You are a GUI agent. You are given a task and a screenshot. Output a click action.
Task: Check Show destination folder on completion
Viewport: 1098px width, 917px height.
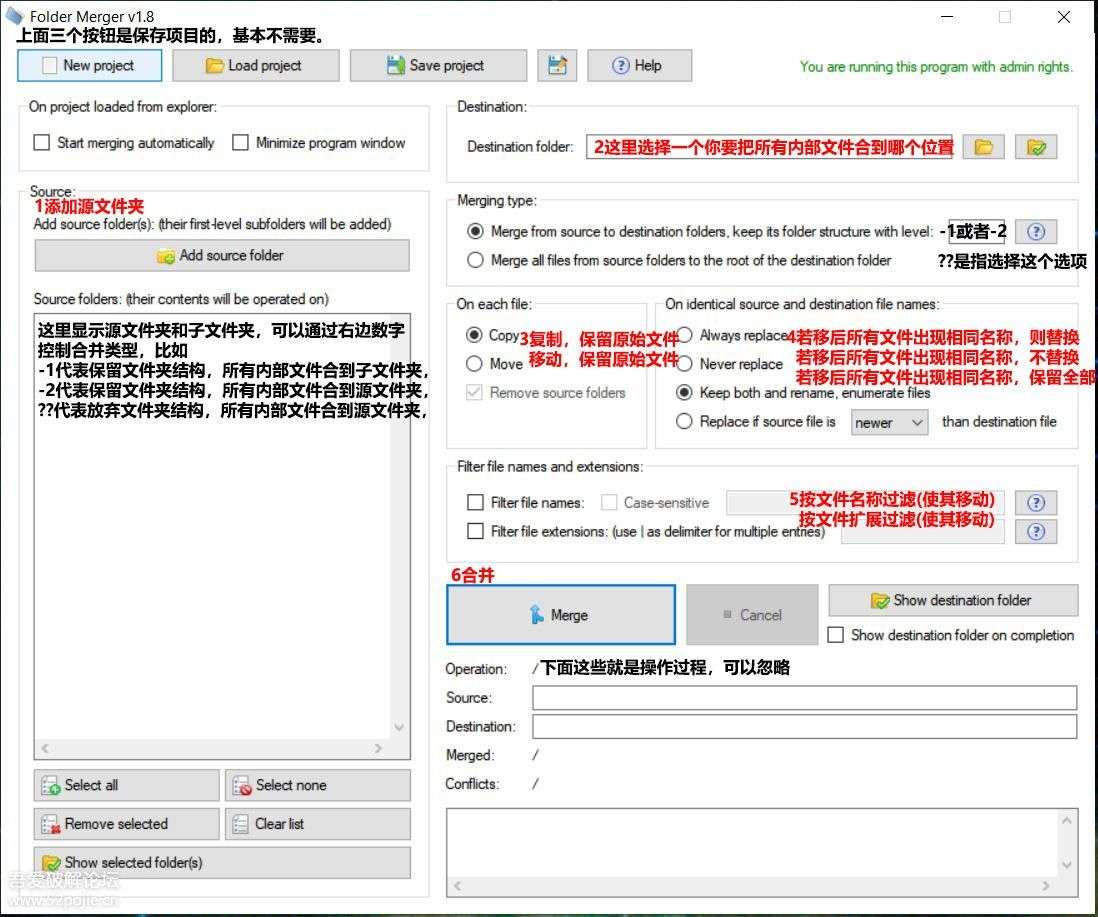pyautogui.click(x=837, y=635)
